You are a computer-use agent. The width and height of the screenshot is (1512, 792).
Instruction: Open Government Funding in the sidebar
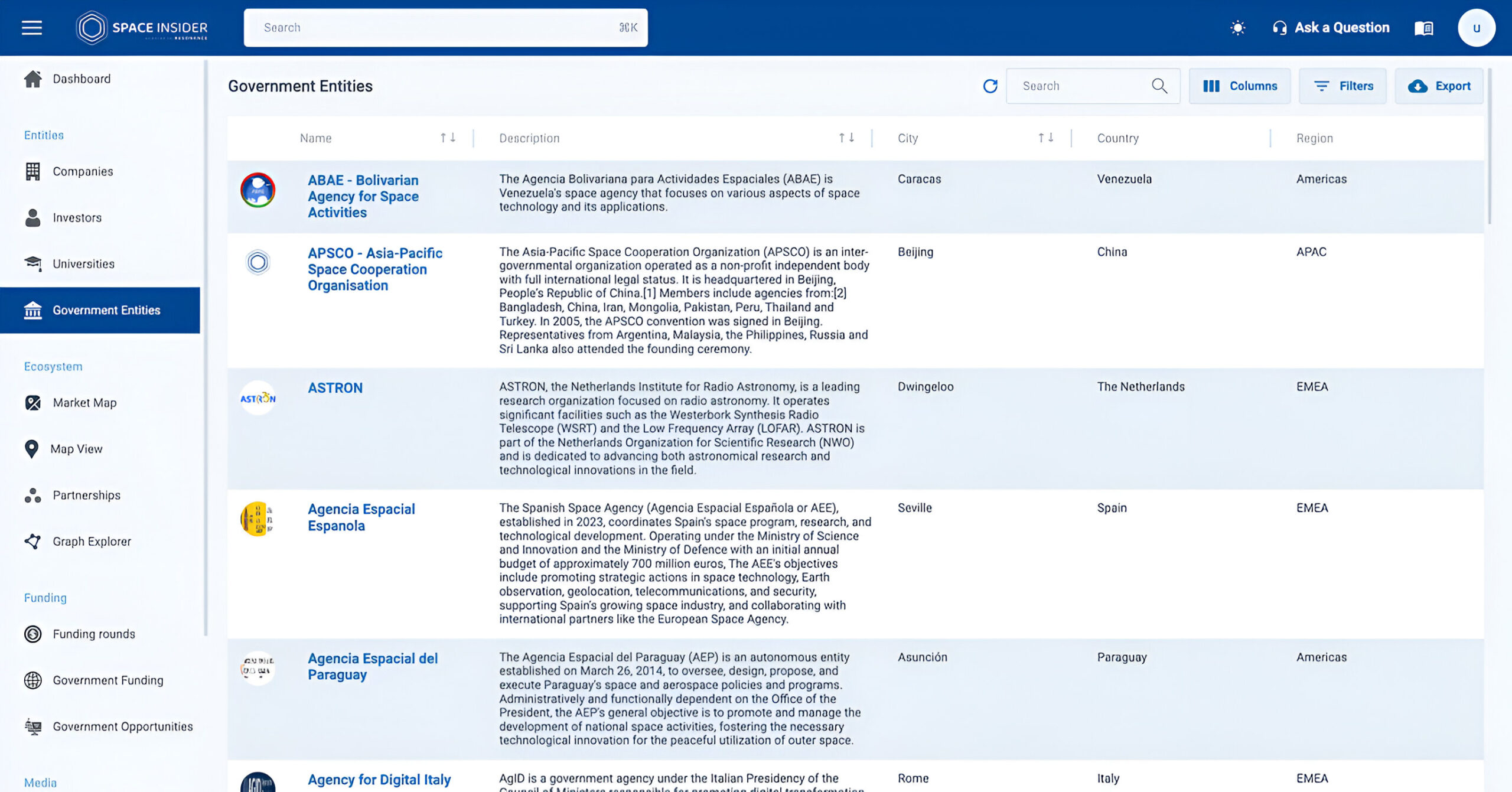pyautogui.click(x=100, y=680)
